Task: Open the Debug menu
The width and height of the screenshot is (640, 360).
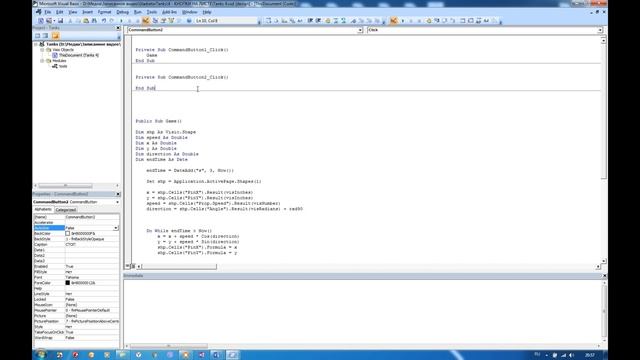Action: 122,12
